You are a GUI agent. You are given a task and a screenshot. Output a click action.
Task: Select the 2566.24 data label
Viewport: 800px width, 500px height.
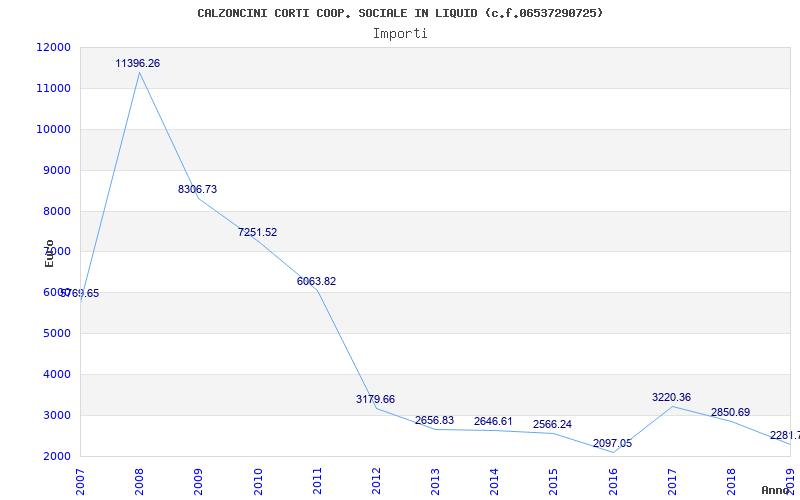553,424
